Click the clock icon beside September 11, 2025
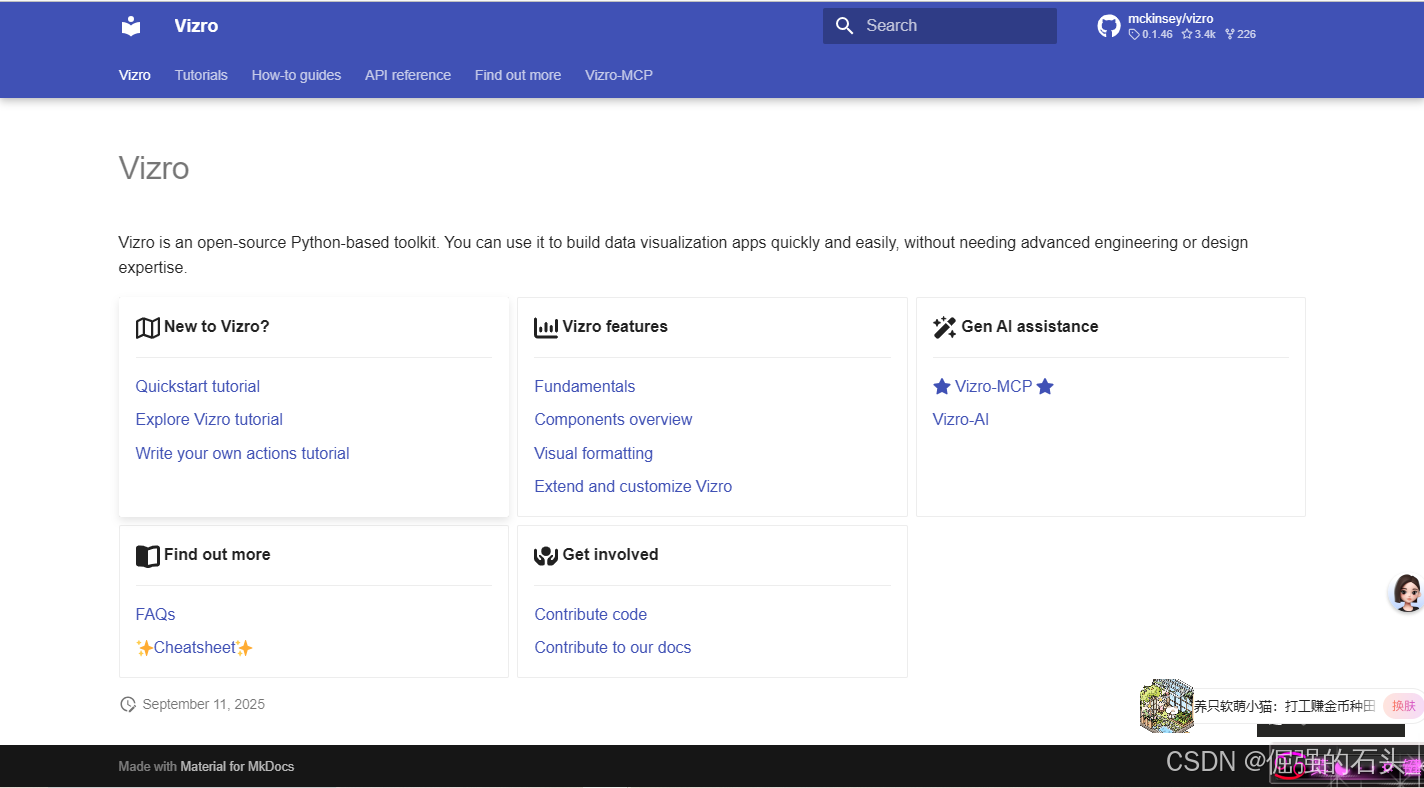This screenshot has height=788, width=1424. coord(128,705)
